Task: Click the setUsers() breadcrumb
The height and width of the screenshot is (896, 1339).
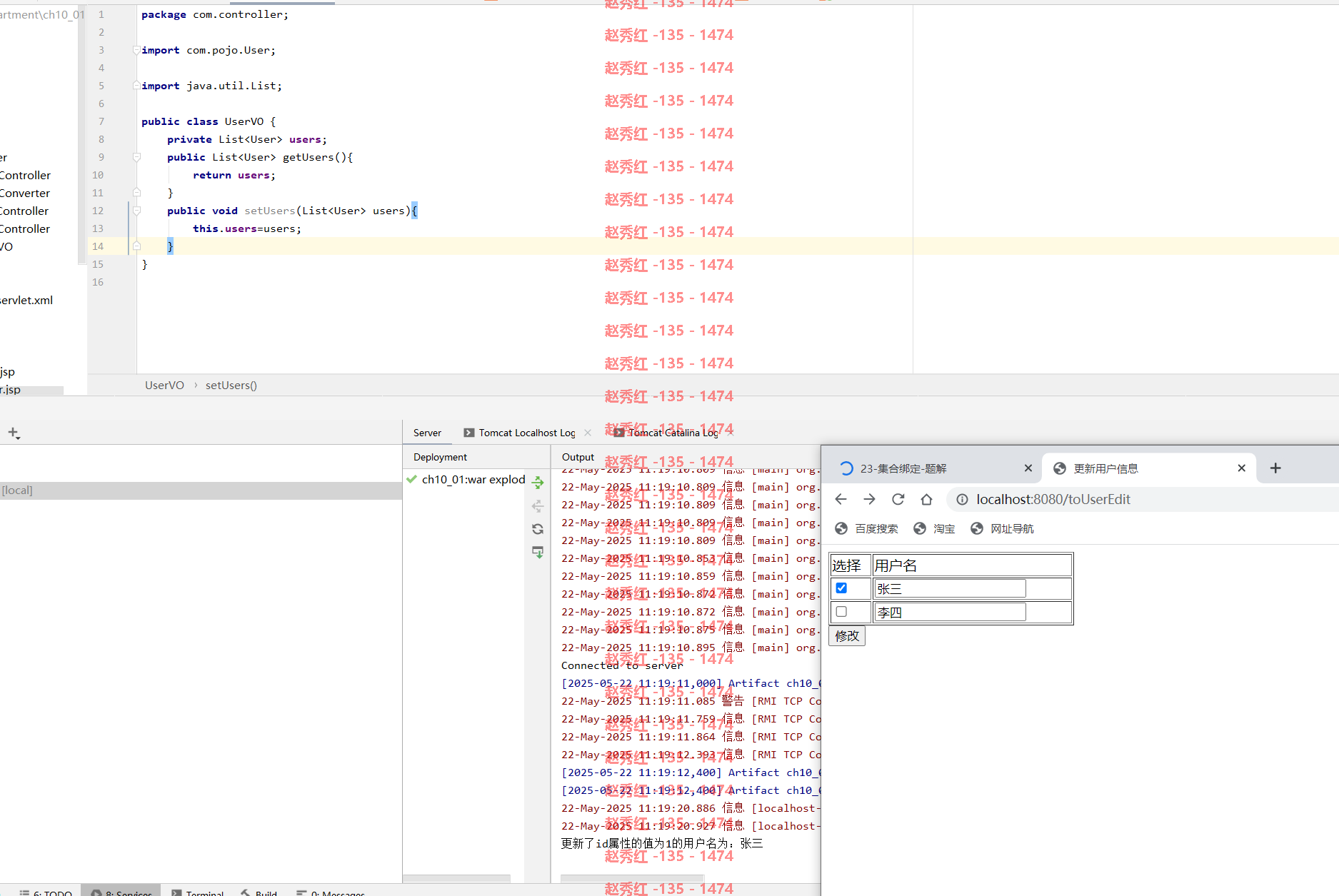Action: tap(231, 385)
